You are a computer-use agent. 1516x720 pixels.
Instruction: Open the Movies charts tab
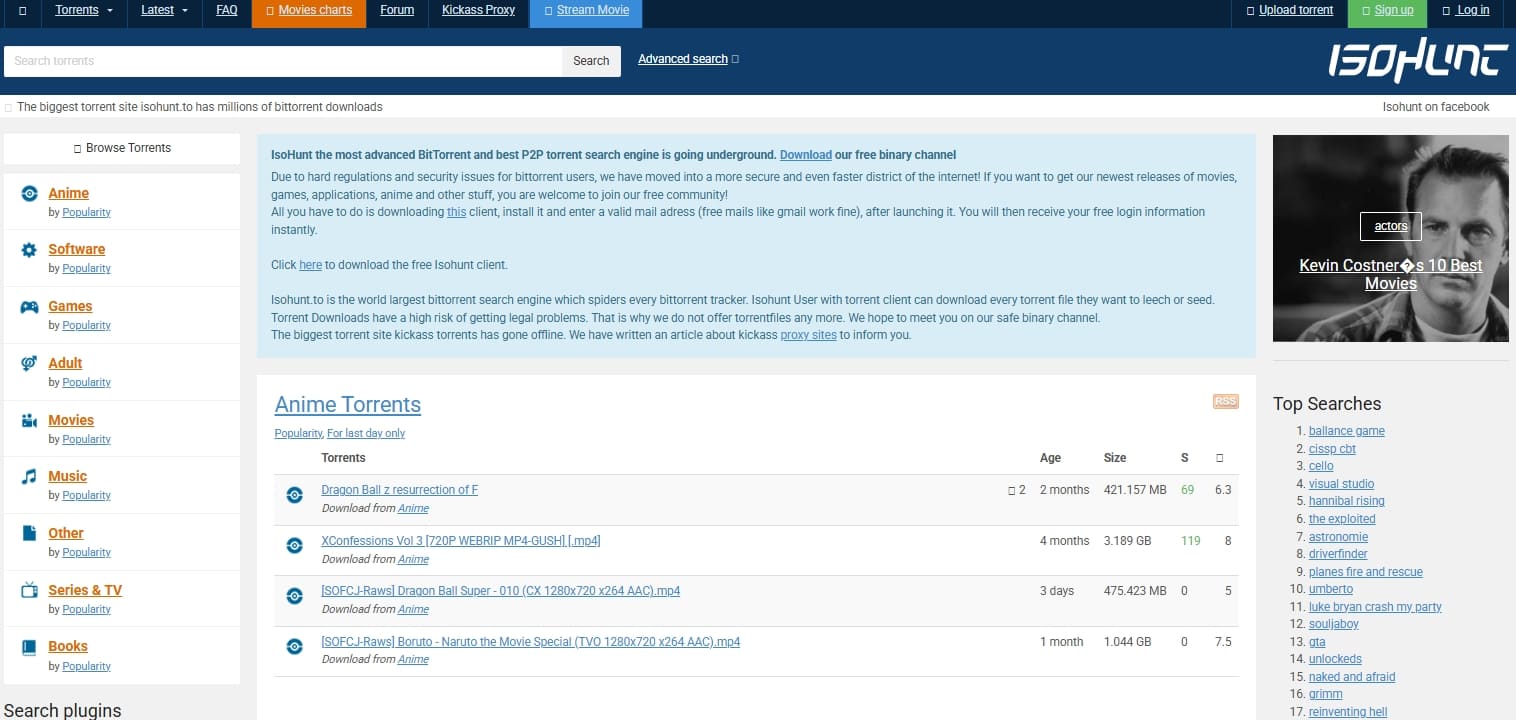pyautogui.click(x=309, y=13)
